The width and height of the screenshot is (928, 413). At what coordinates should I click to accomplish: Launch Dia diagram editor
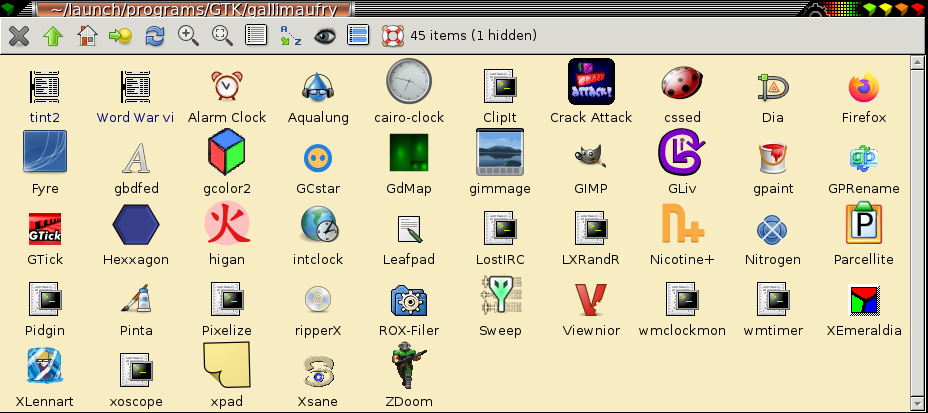click(773, 87)
